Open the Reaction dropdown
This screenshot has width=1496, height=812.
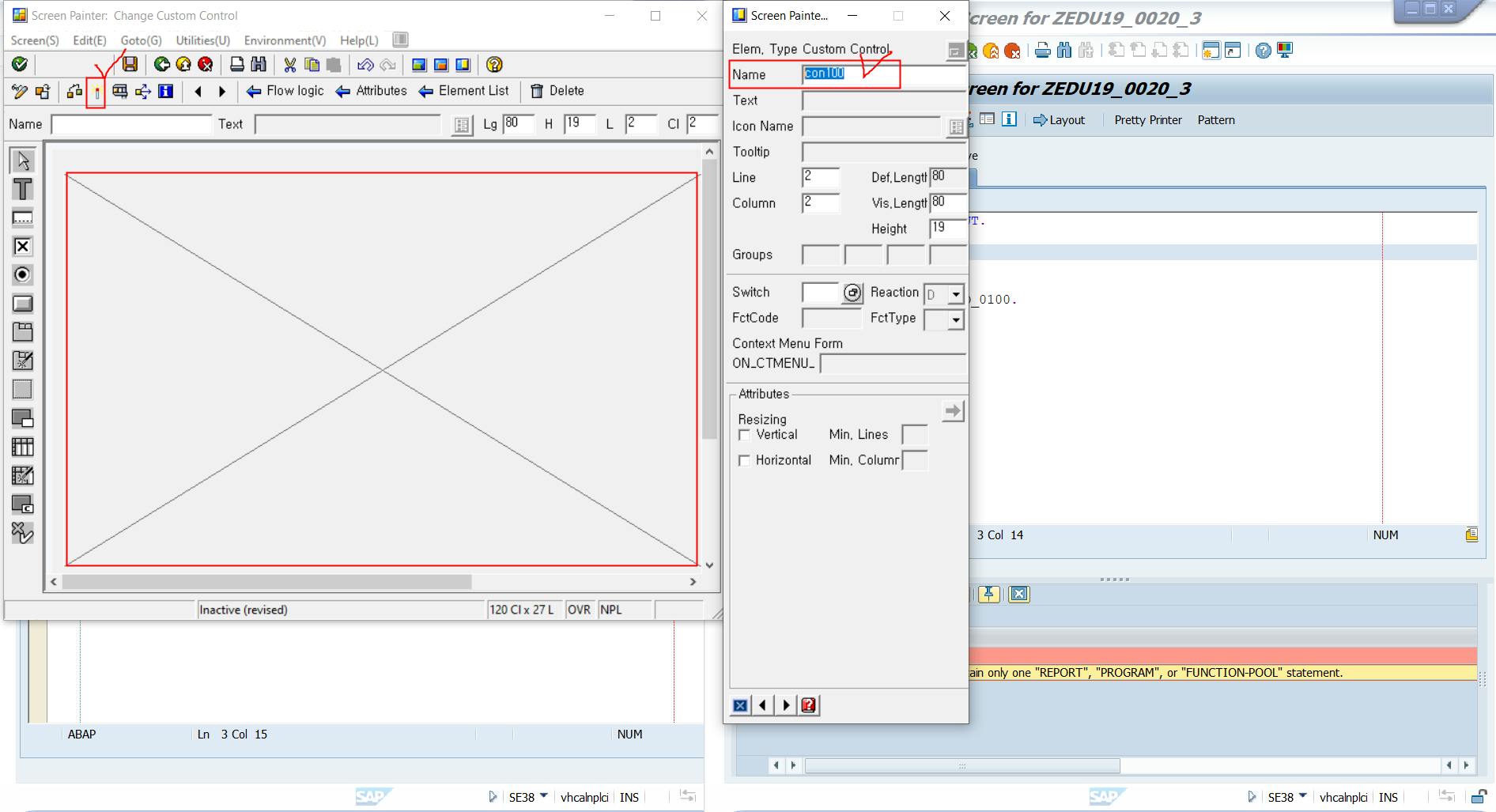(x=955, y=294)
